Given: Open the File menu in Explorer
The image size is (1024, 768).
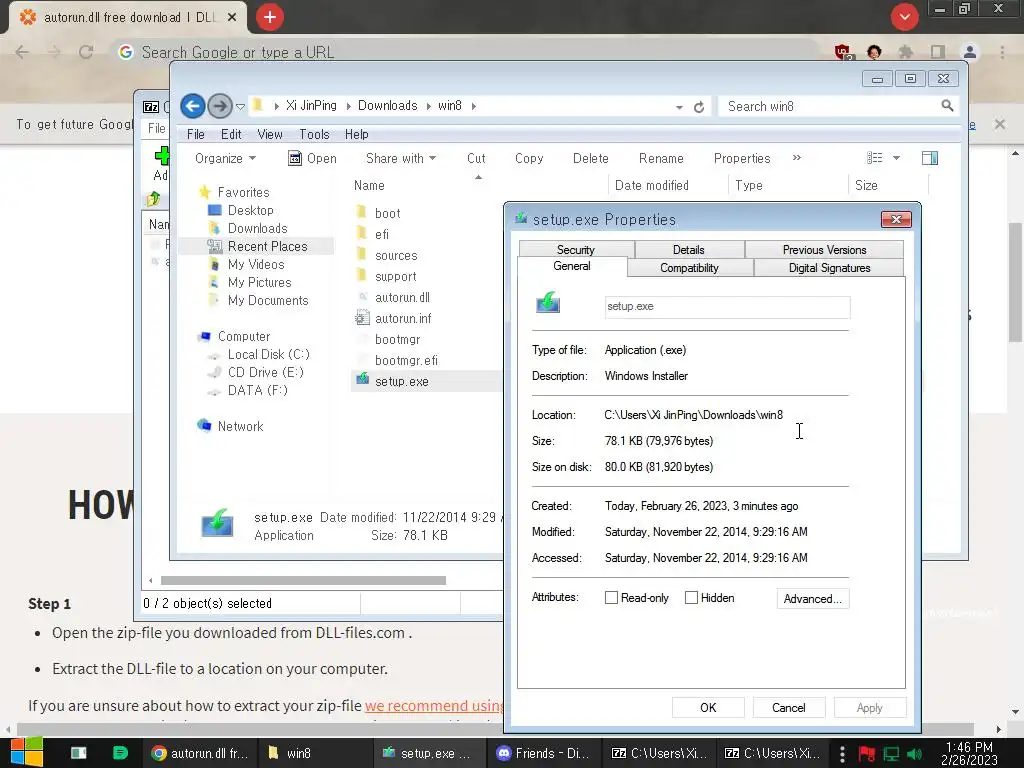Looking at the screenshot, I should coord(195,134).
